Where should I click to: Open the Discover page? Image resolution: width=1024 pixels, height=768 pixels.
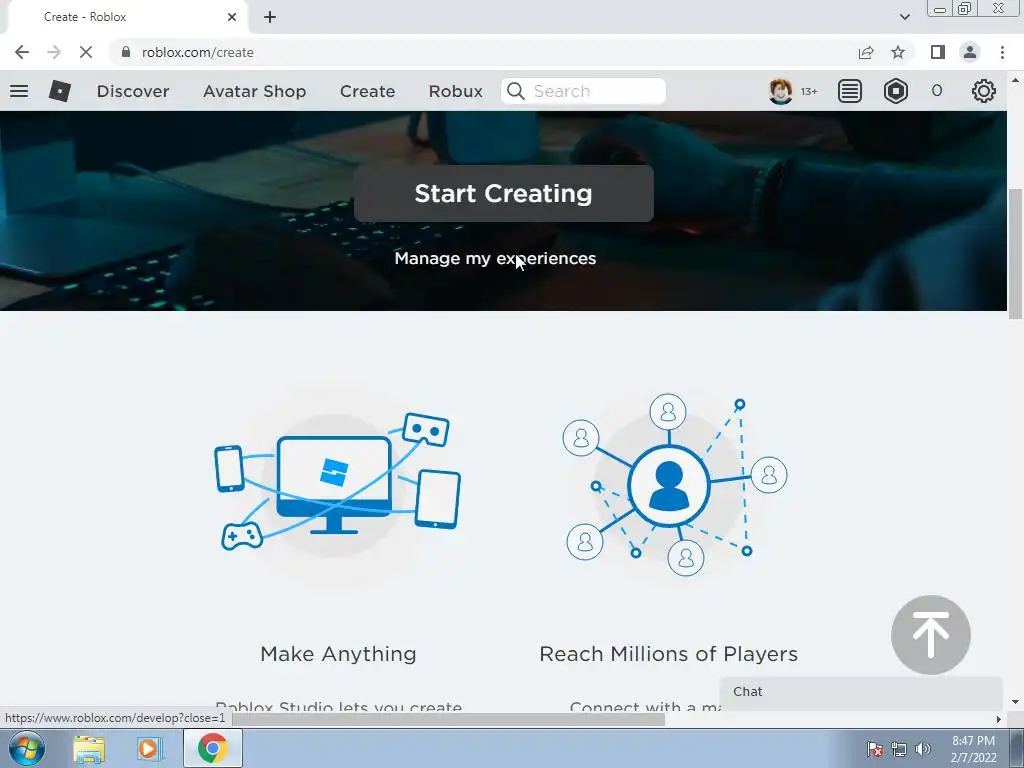tap(133, 91)
